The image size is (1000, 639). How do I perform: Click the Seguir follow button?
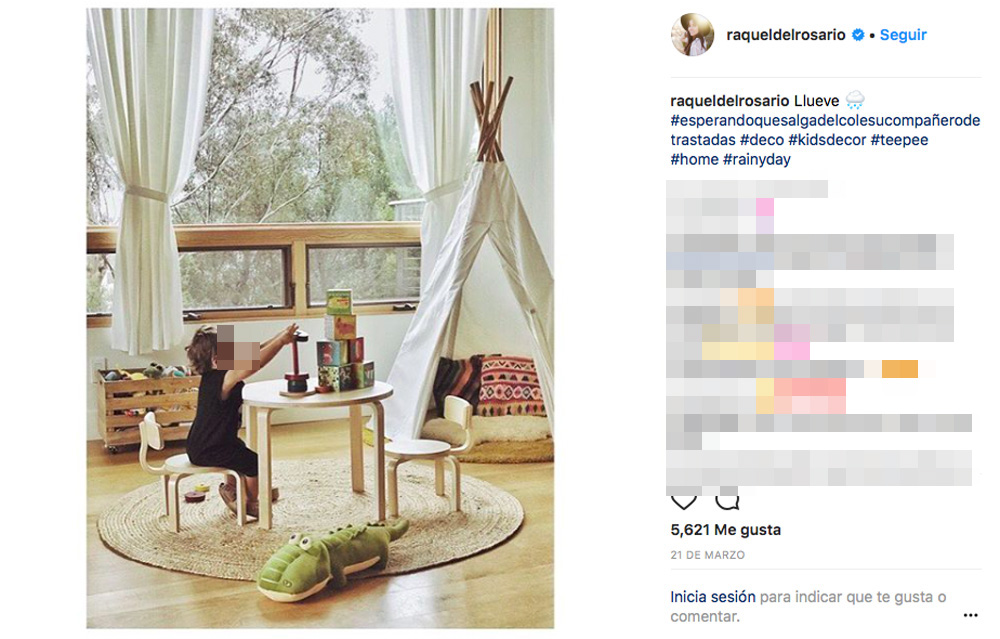click(x=902, y=35)
